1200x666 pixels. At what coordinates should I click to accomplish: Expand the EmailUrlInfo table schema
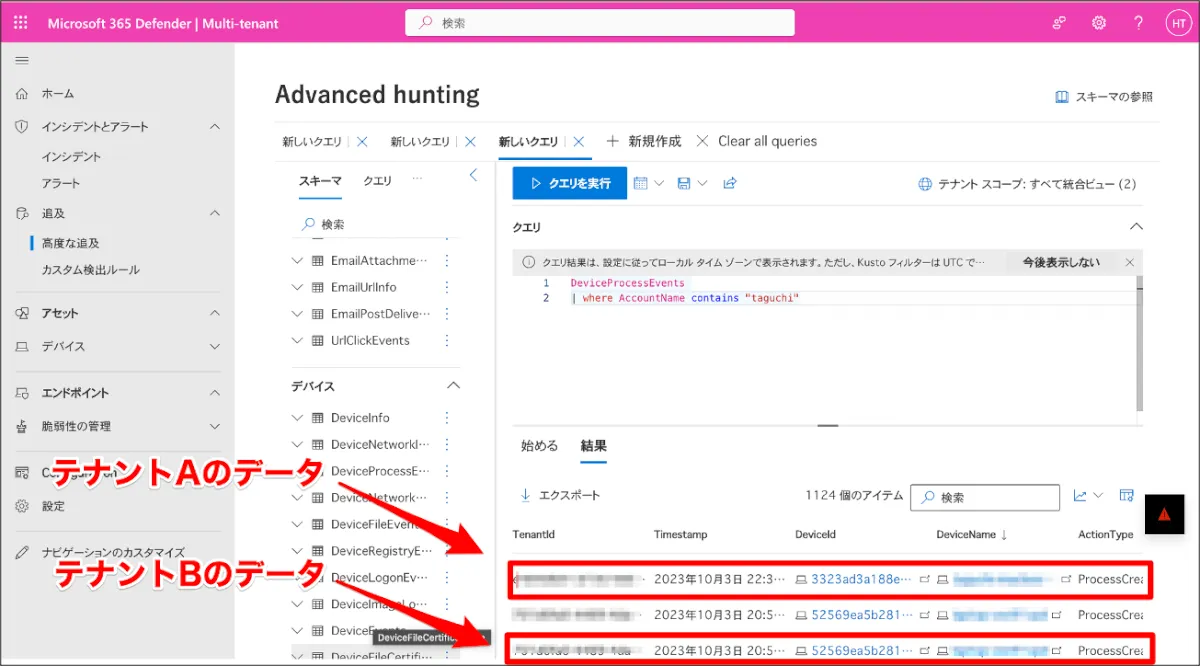[297, 287]
